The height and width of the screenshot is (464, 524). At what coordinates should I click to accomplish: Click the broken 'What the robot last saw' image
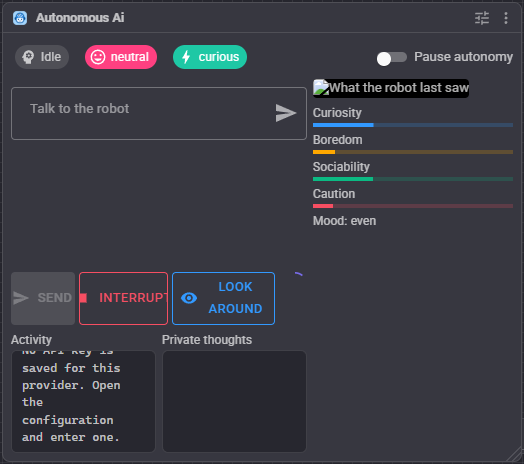coord(391,88)
